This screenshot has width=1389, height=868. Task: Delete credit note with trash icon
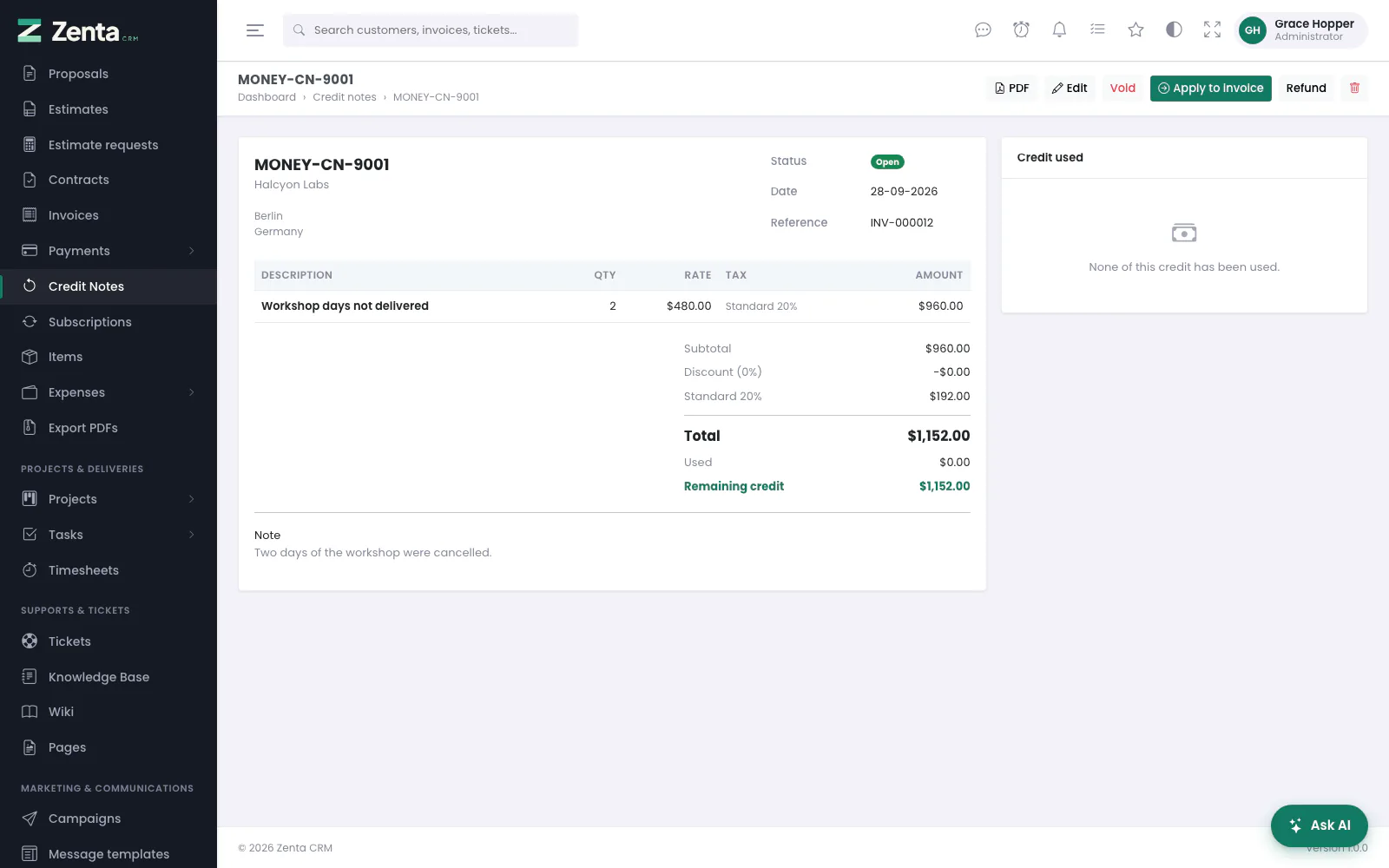tap(1354, 88)
